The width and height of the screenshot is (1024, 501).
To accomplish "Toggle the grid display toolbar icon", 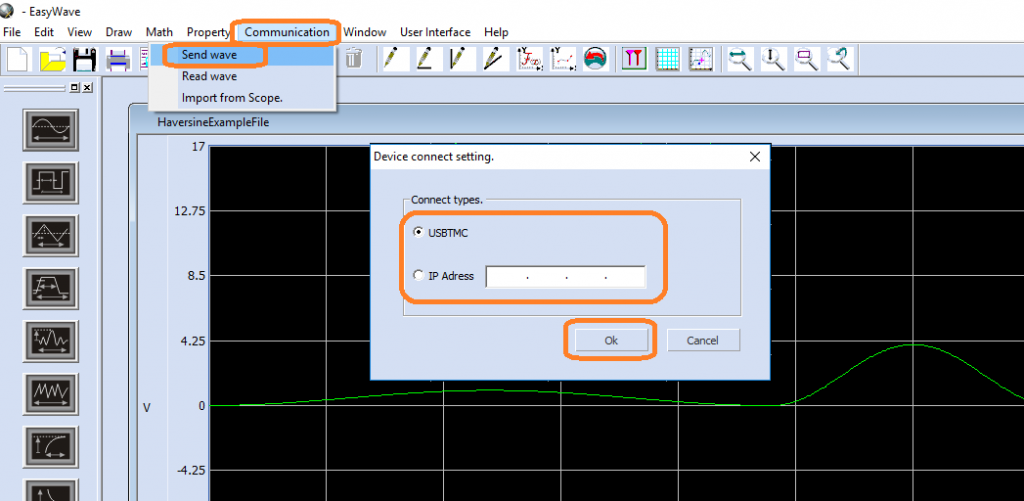I will [668, 59].
